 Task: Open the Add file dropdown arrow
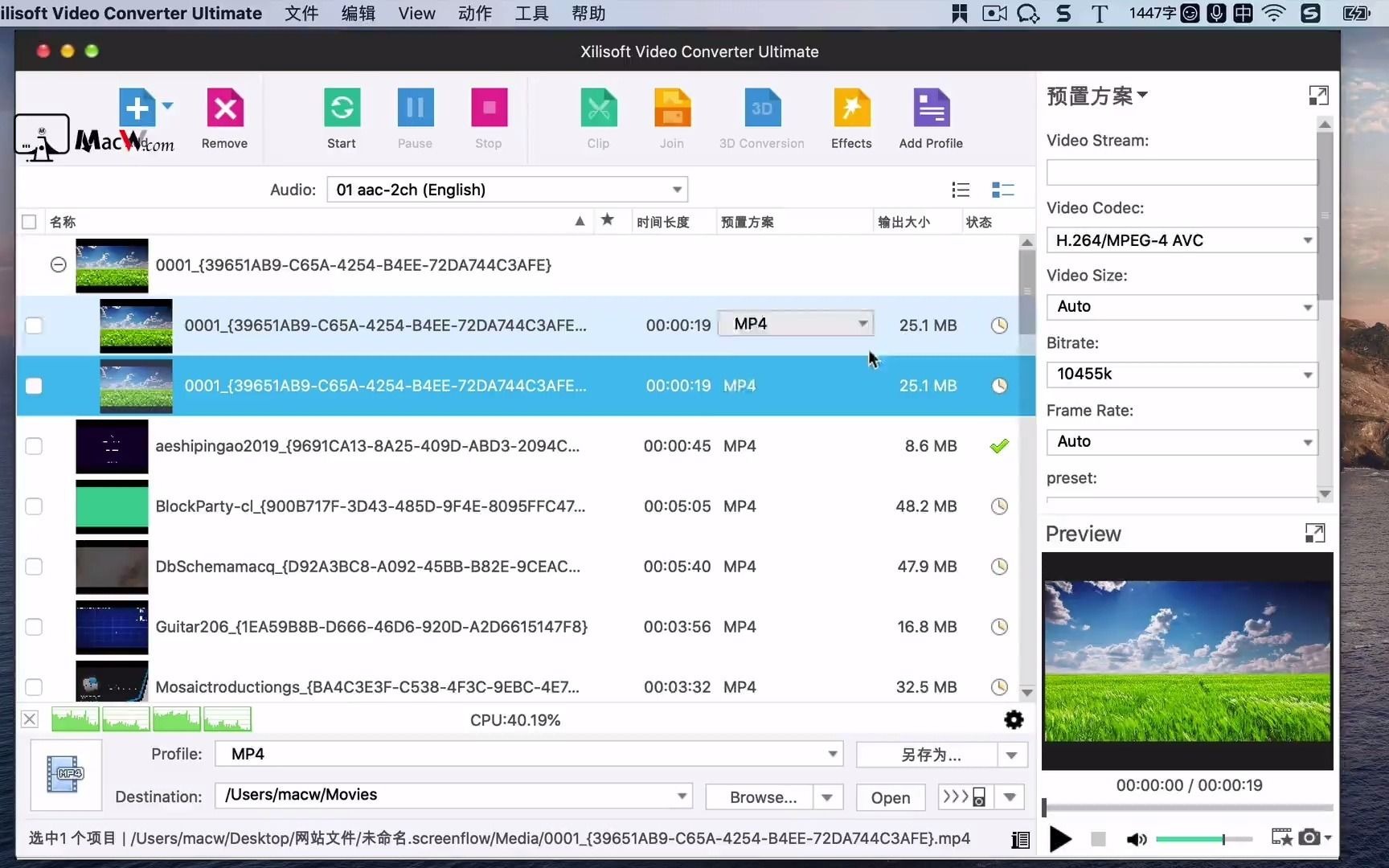click(x=167, y=105)
